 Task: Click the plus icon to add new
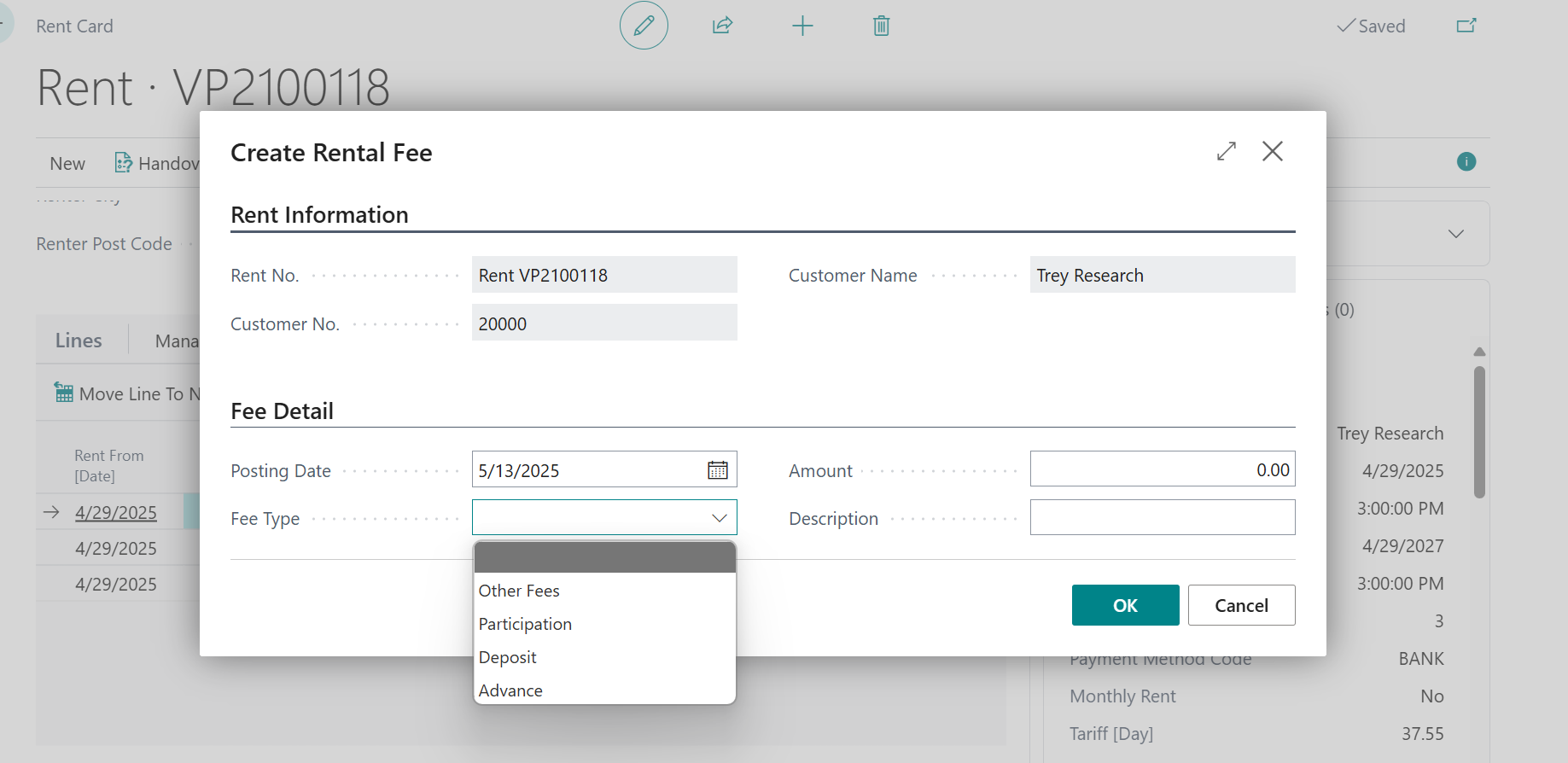[x=802, y=26]
